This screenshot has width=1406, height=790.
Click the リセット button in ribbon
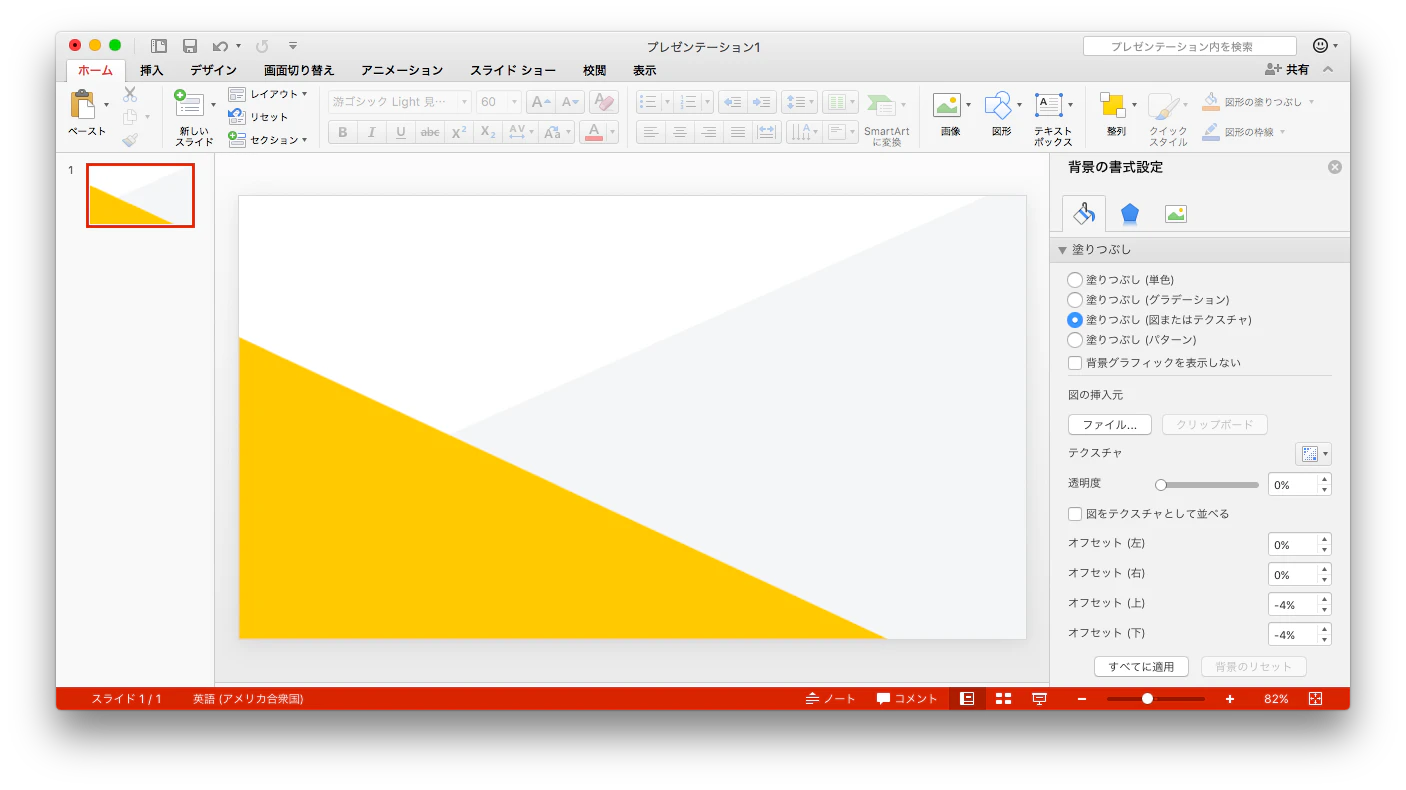point(258,117)
